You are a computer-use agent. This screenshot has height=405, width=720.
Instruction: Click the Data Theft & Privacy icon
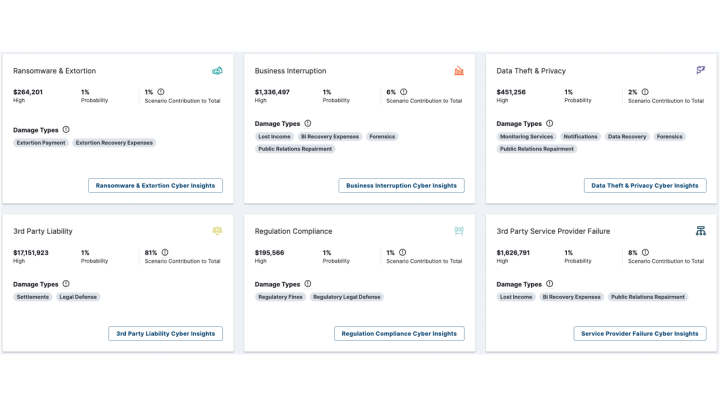[x=701, y=71]
